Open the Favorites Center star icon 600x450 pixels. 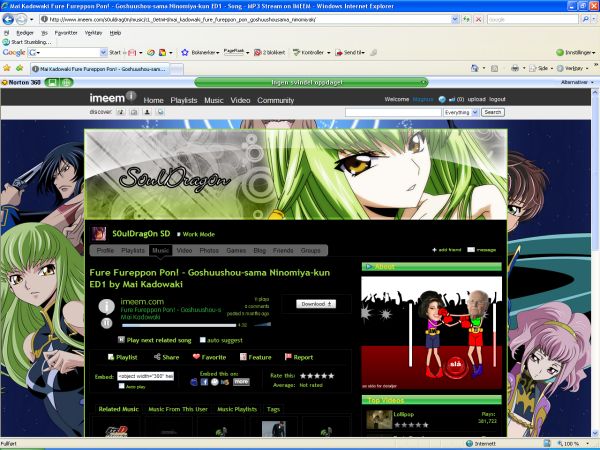click(7, 68)
